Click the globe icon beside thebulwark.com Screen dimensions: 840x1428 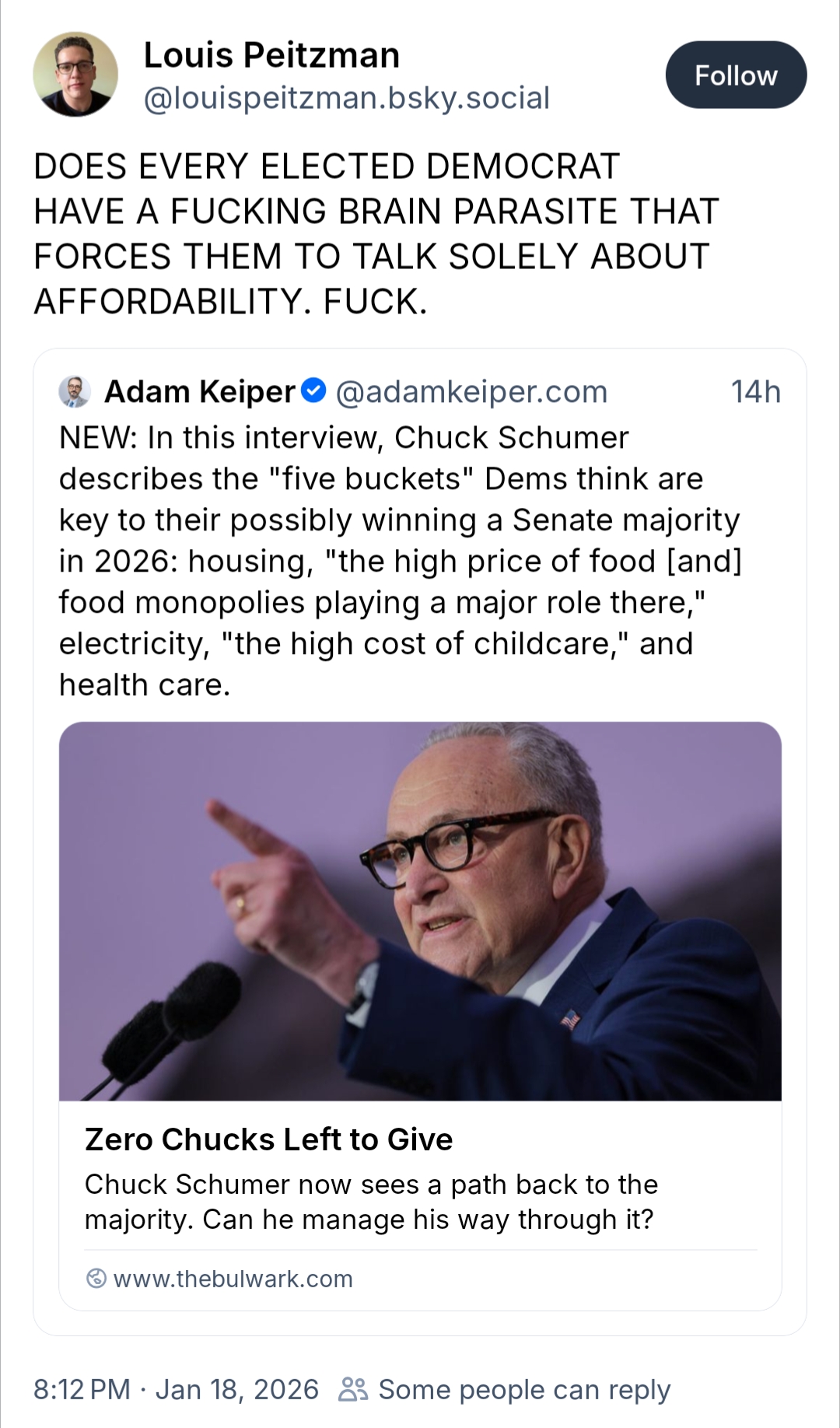pos(96,1278)
